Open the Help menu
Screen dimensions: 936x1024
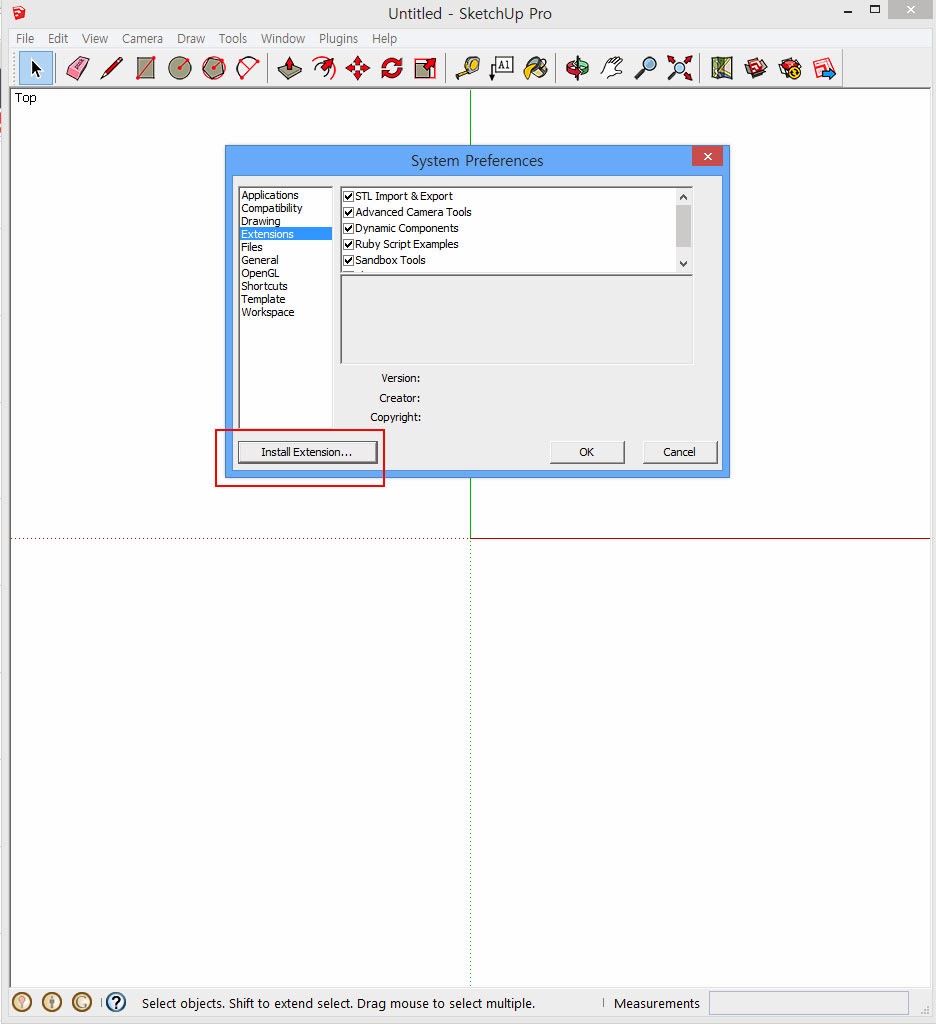385,39
